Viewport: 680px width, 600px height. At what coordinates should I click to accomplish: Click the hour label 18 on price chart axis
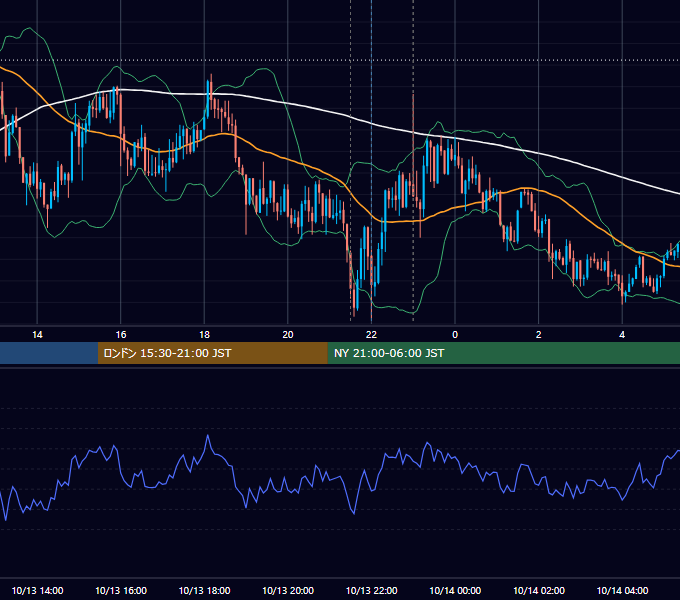(x=204, y=335)
